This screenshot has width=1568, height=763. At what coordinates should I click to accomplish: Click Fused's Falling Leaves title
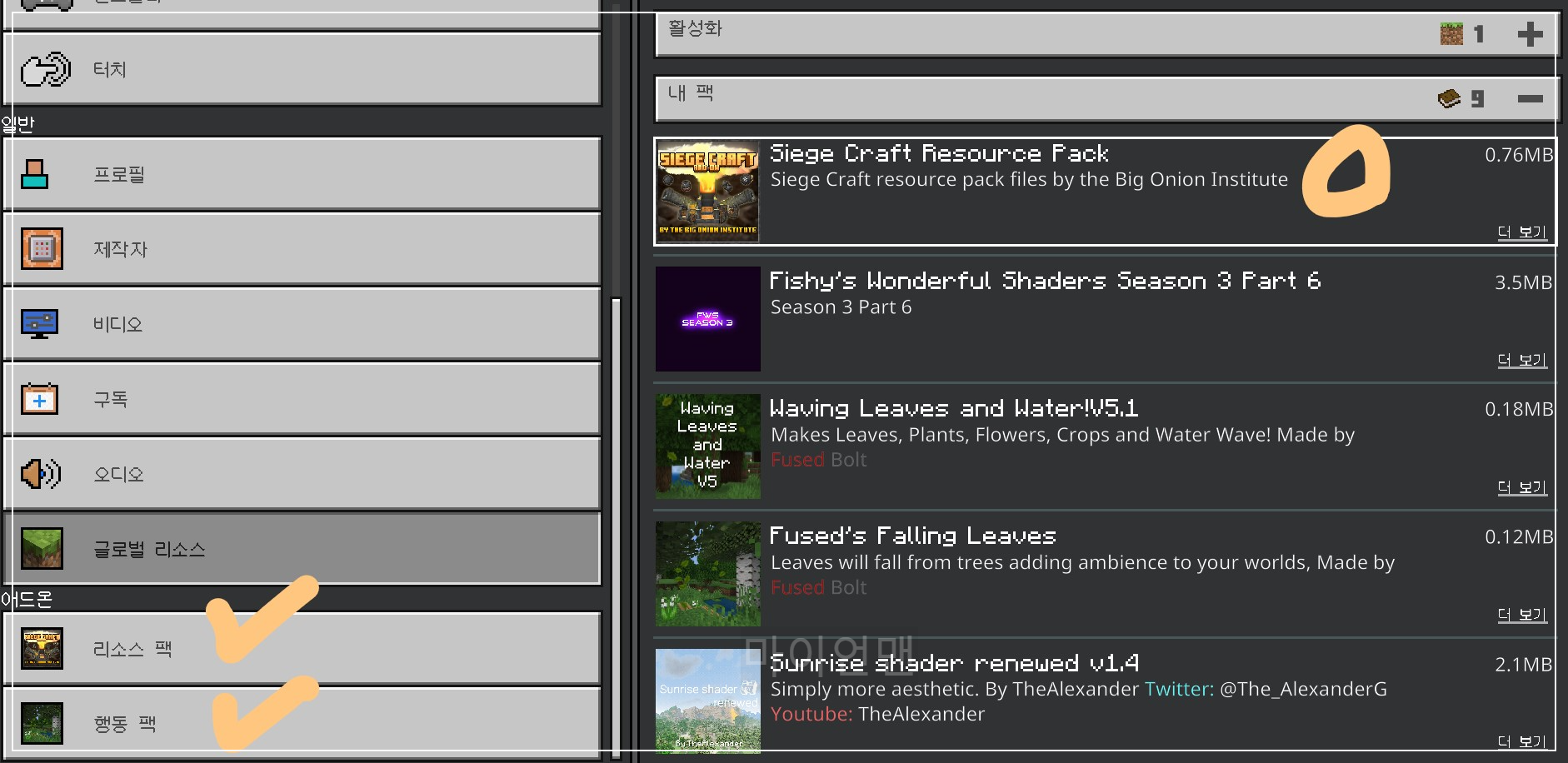point(913,536)
